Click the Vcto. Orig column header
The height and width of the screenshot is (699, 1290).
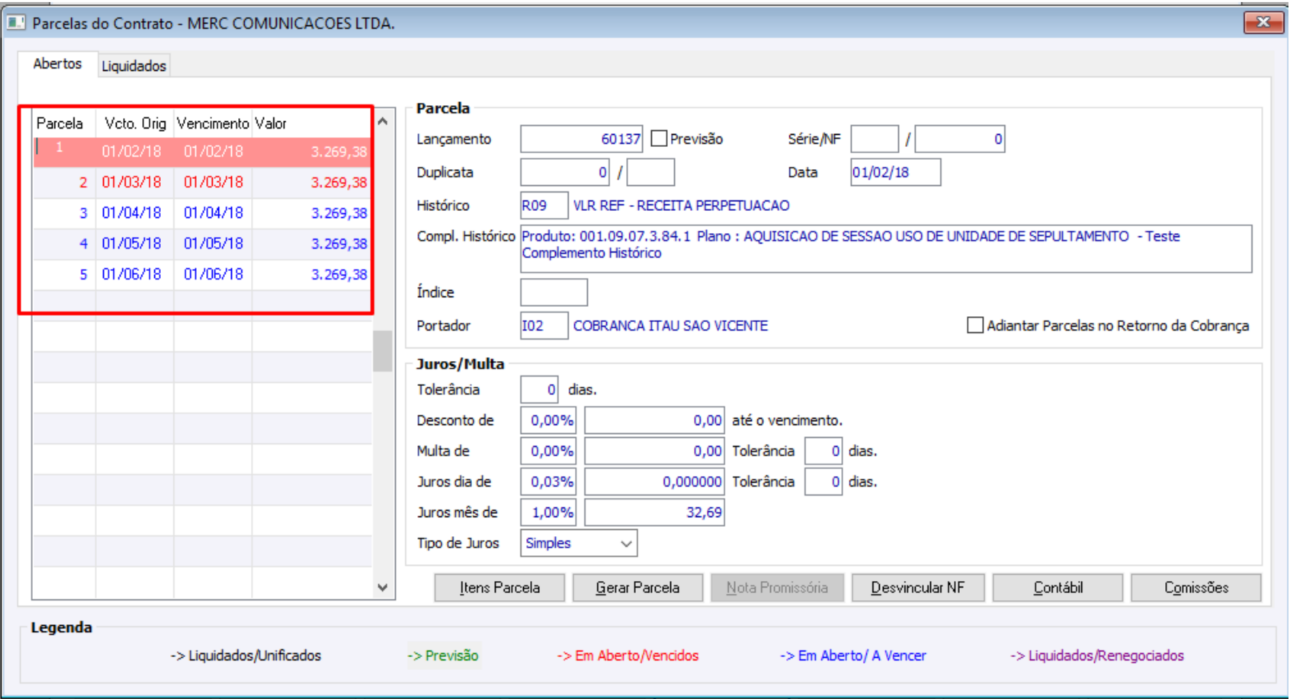tap(134, 124)
